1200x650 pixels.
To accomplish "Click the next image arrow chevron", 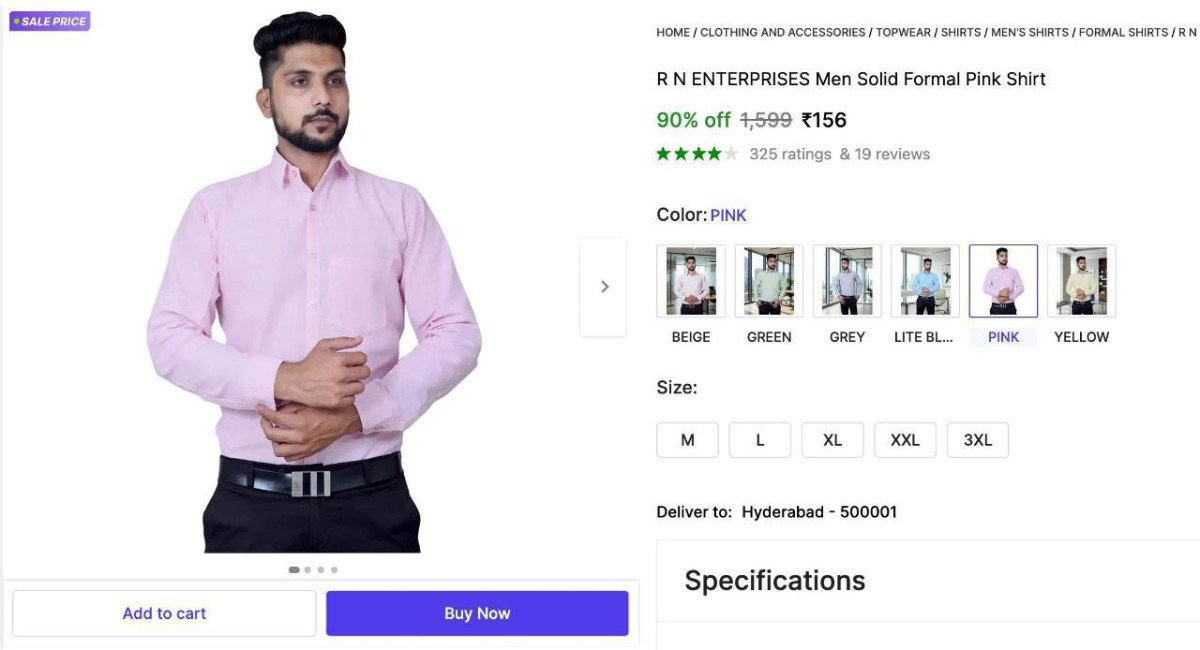I will point(604,287).
